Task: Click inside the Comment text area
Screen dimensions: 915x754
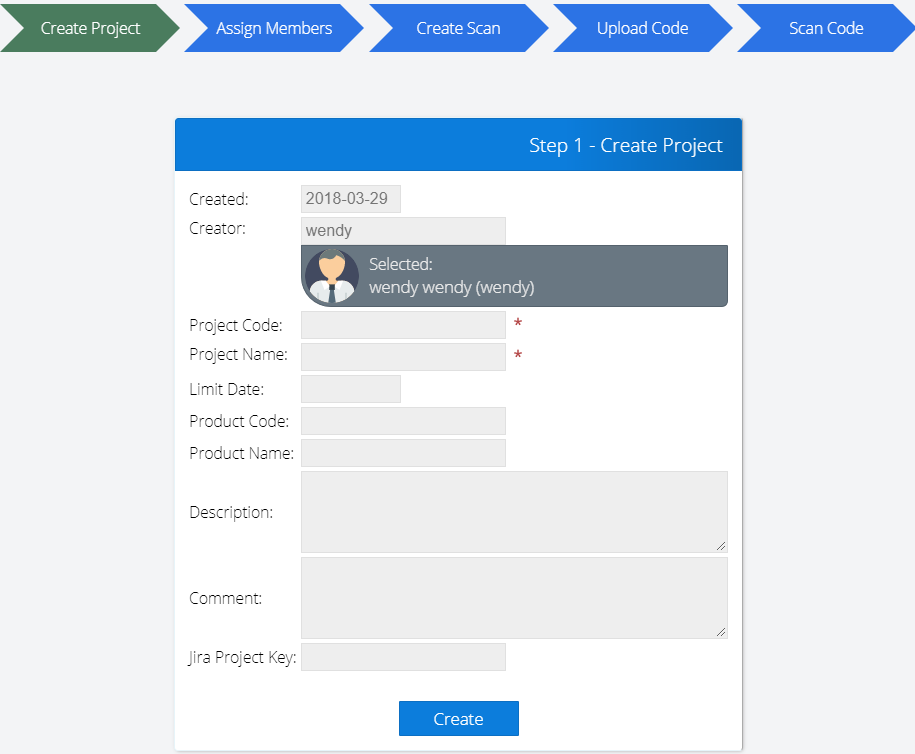Action: (514, 598)
